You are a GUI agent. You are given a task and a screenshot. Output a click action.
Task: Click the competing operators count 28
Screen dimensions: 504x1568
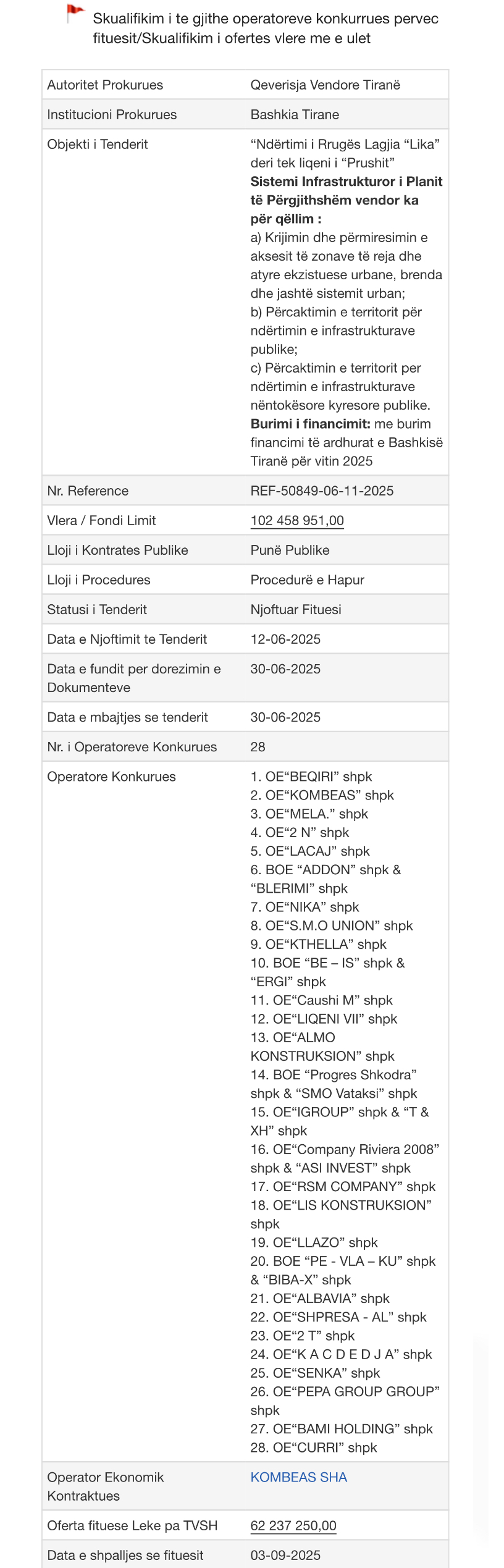pyautogui.click(x=258, y=747)
